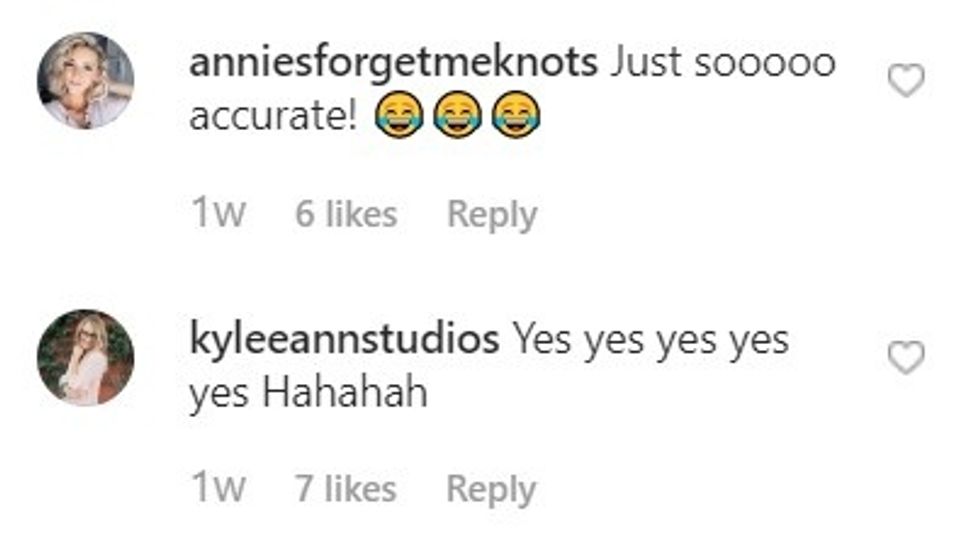Reply to the kyleeannstudios comment
This screenshot has width=980, height=547.
[x=490, y=489]
